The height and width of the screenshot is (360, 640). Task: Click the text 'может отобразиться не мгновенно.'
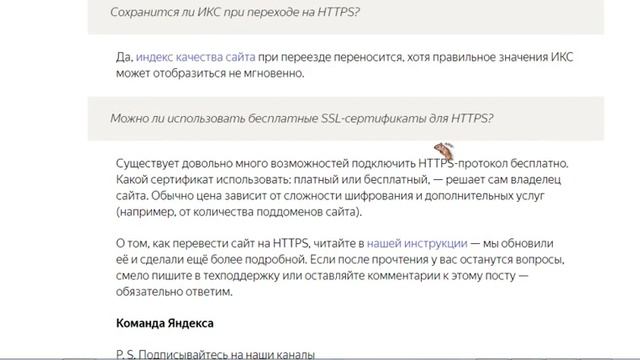point(210,73)
